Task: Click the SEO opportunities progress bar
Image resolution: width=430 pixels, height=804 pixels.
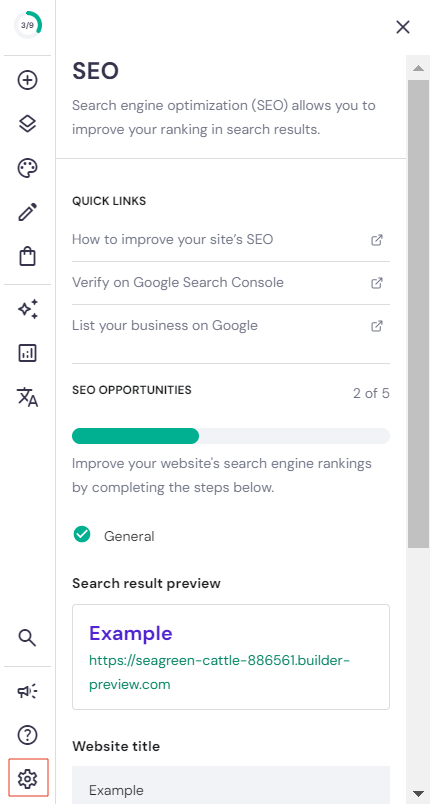Action: pos(231,436)
